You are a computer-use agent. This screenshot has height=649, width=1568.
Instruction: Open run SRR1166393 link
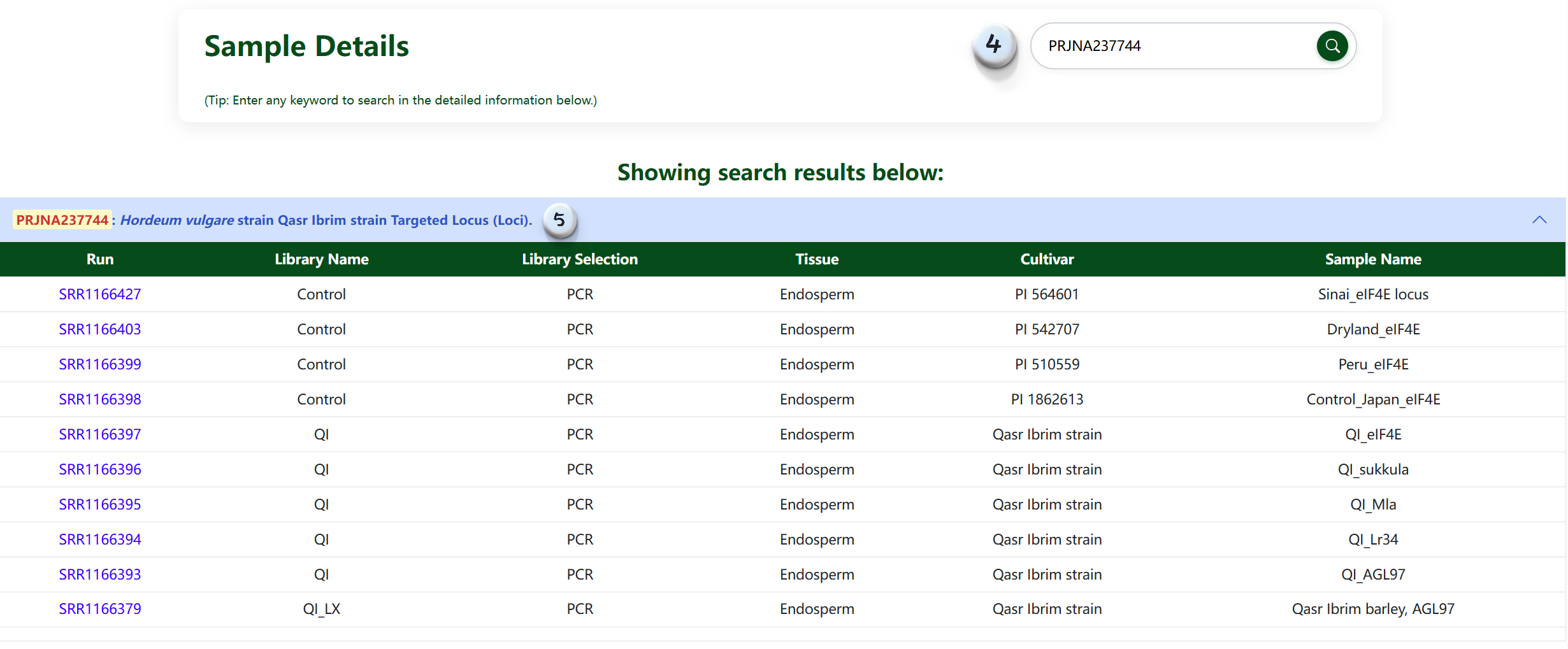pos(100,574)
